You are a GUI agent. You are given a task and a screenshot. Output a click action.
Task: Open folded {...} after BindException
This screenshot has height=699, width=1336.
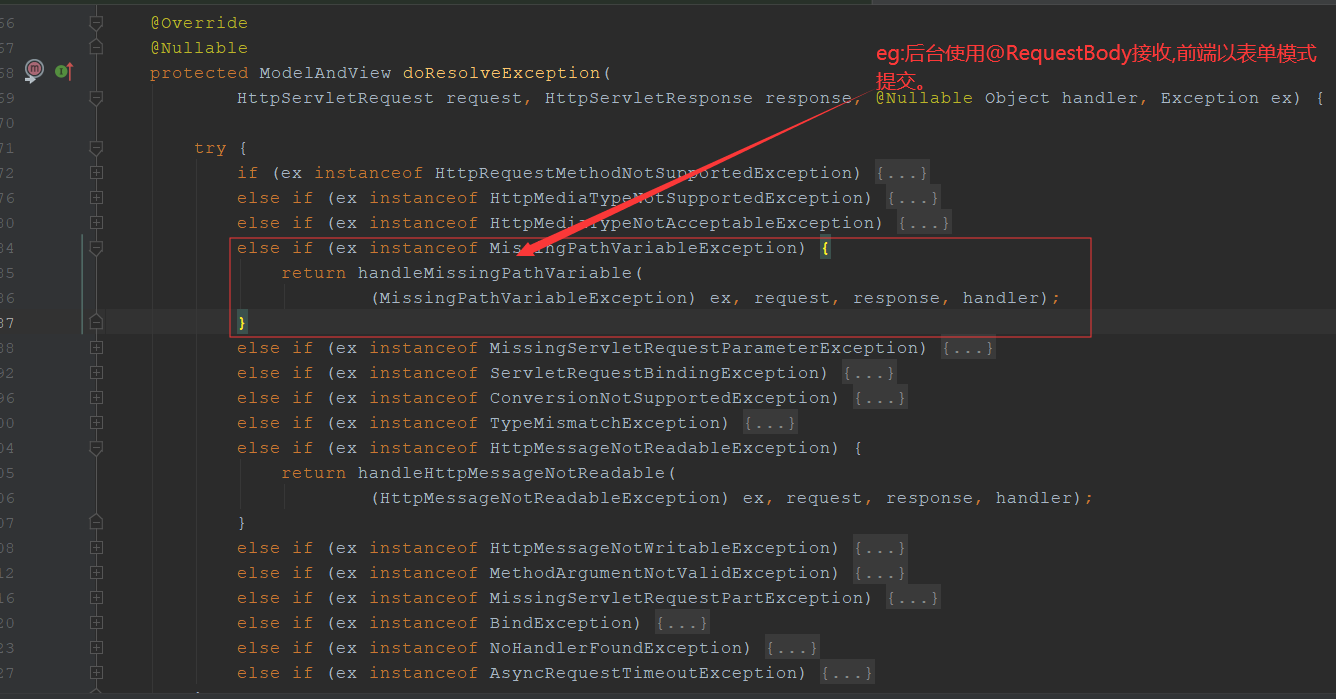coord(682,623)
